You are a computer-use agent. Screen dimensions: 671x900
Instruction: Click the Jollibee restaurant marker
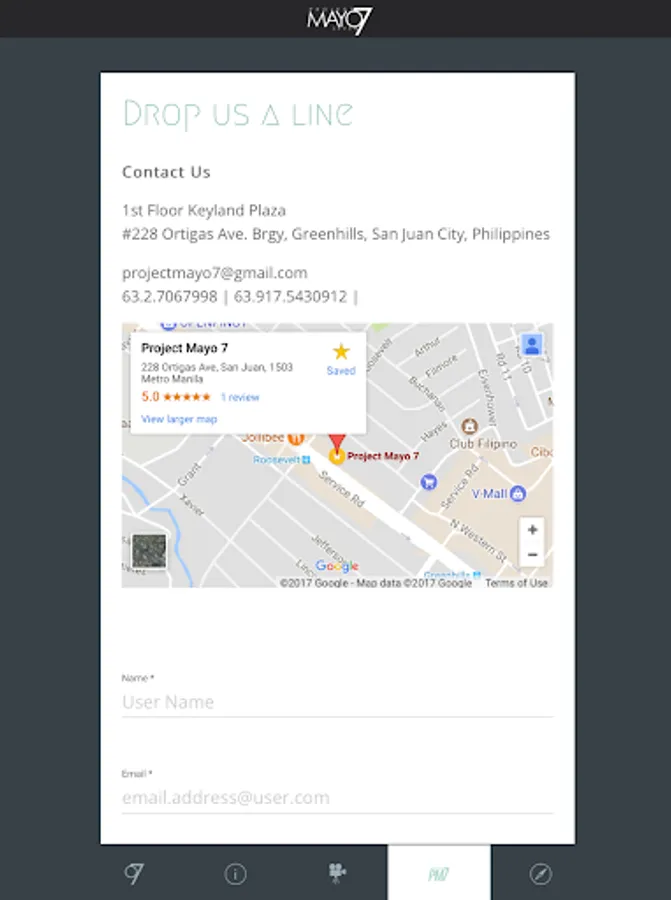(x=296, y=438)
